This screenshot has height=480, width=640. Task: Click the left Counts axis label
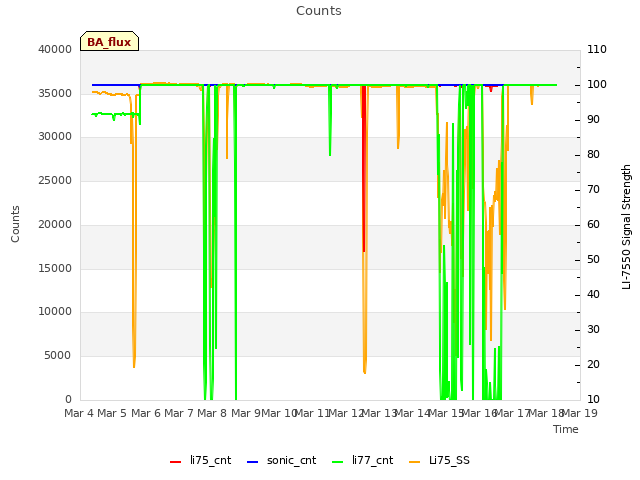(x=15, y=224)
